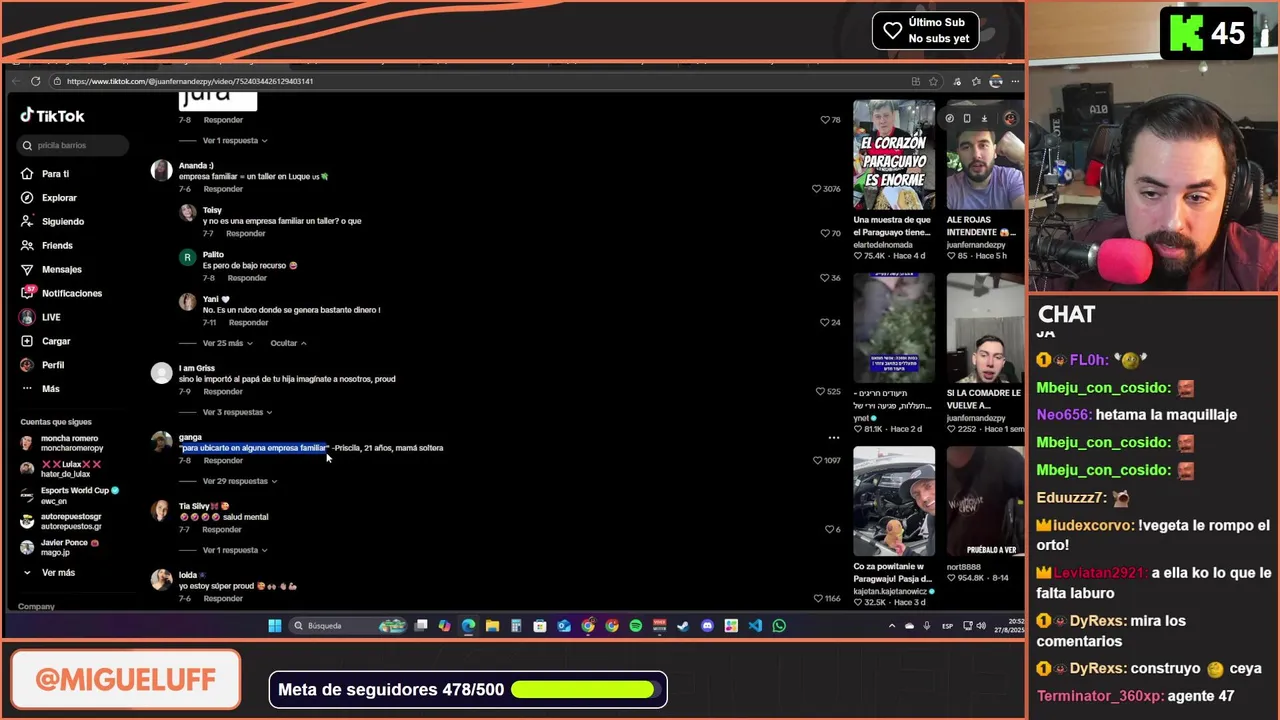Like Palito's reply with 36 likes
The image size is (1280, 720).
824,278
